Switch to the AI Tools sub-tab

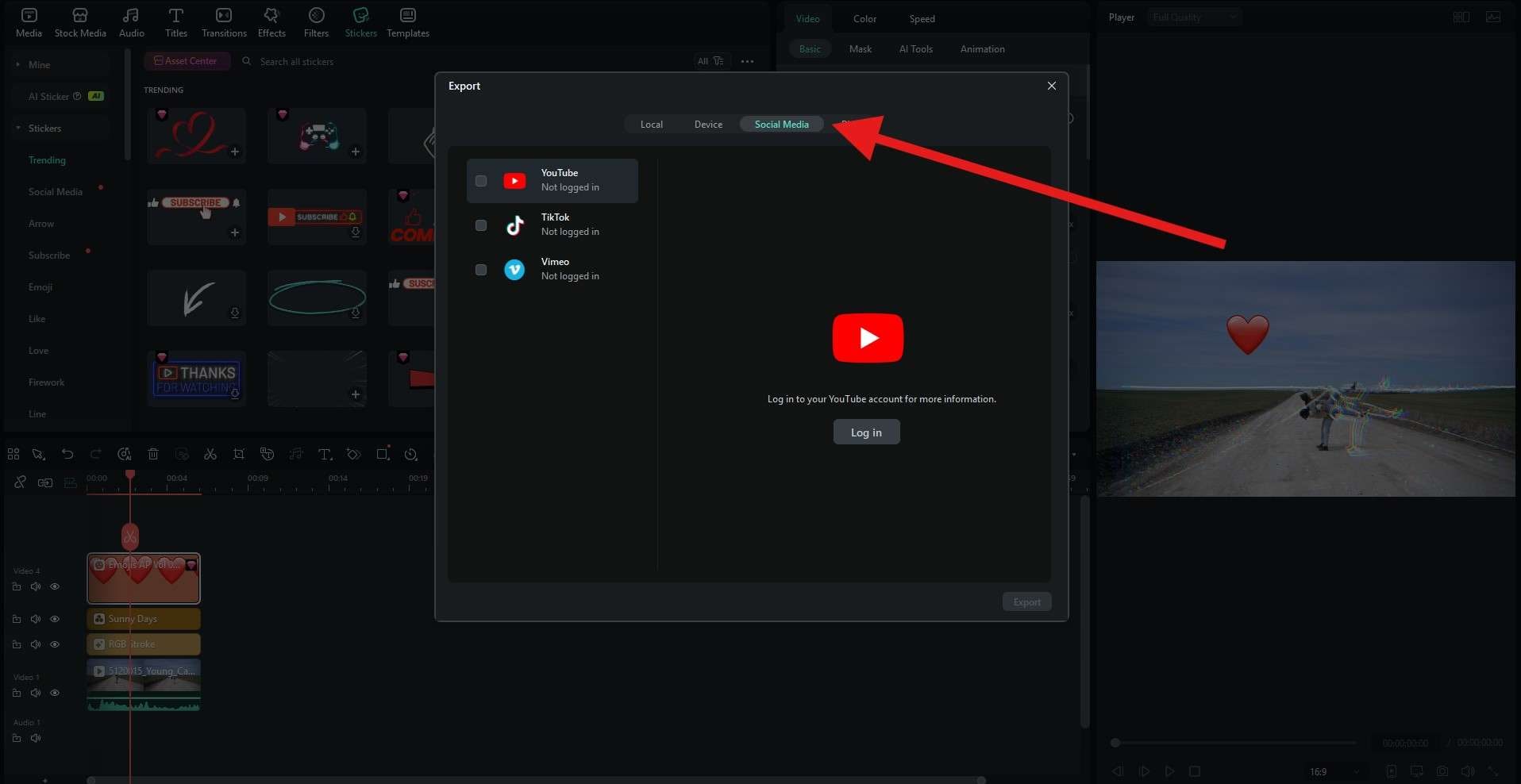(x=915, y=48)
